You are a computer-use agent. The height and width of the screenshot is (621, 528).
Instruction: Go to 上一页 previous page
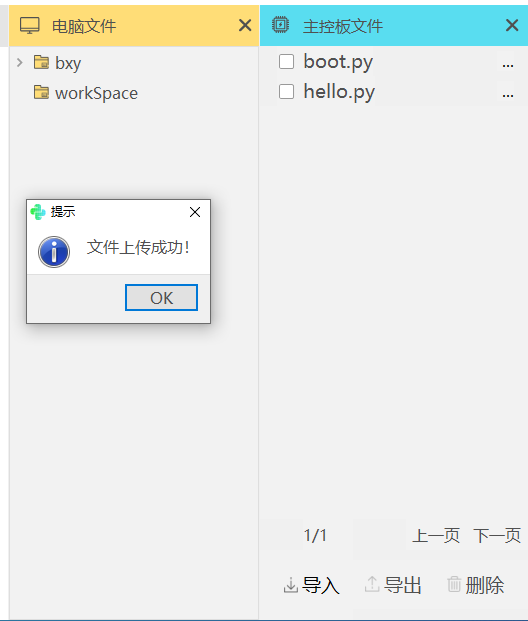tap(436, 535)
